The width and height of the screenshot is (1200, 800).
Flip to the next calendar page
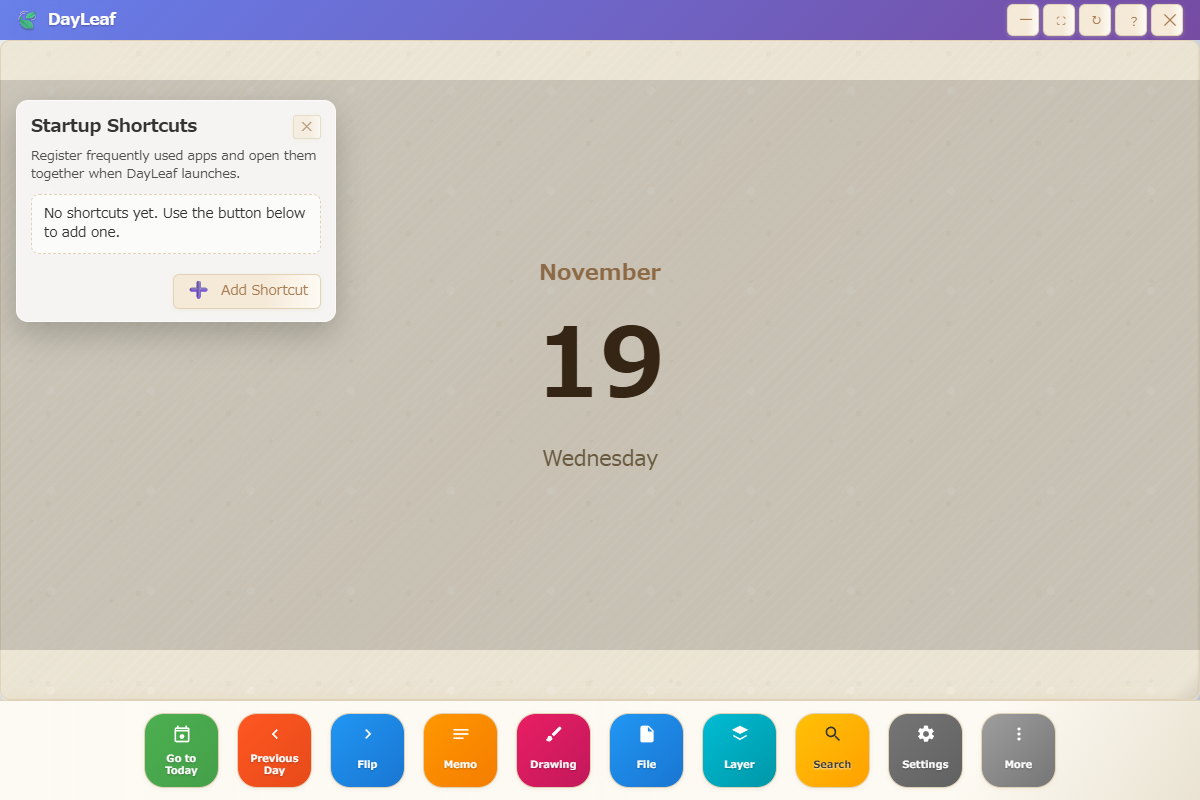[x=367, y=750]
